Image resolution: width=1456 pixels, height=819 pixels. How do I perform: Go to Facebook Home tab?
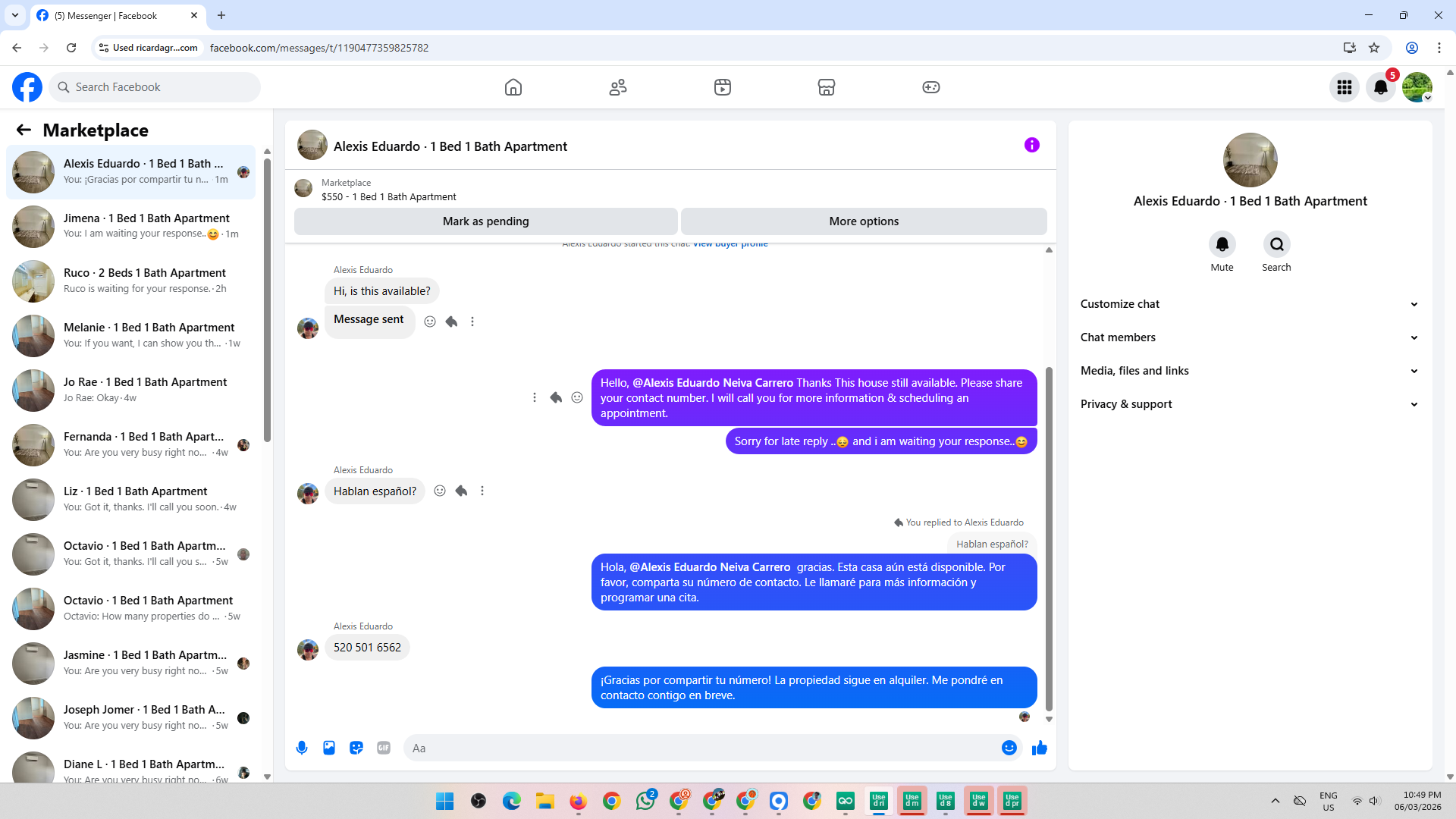(x=513, y=87)
